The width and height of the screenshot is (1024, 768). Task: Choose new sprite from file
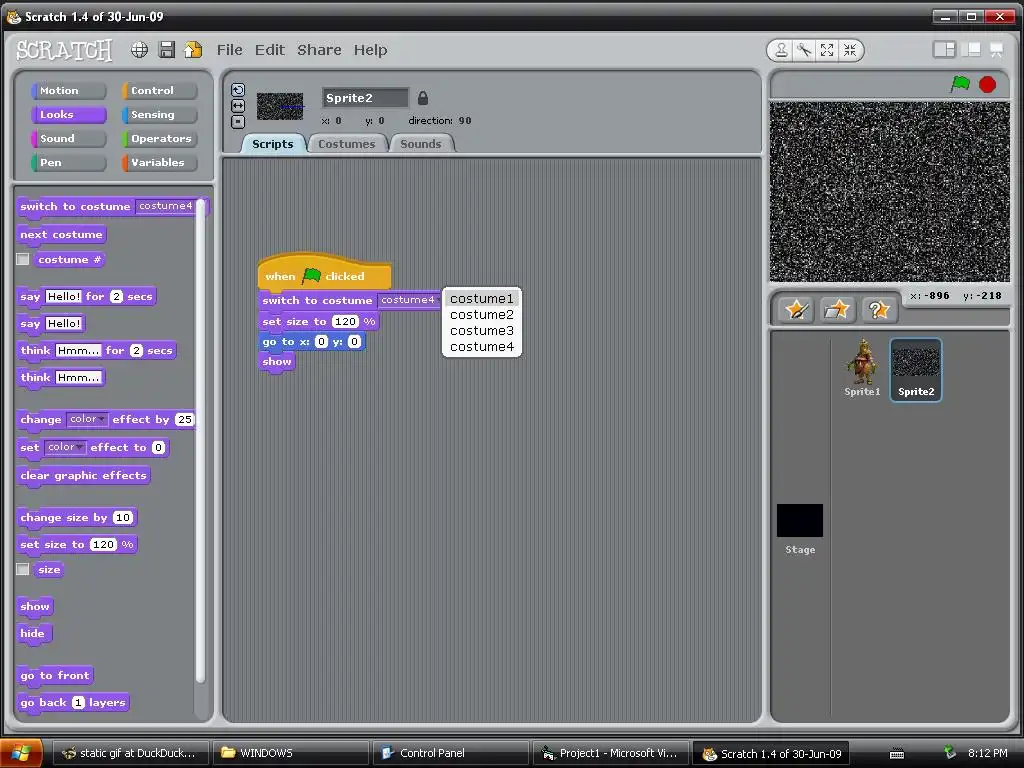coord(837,309)
